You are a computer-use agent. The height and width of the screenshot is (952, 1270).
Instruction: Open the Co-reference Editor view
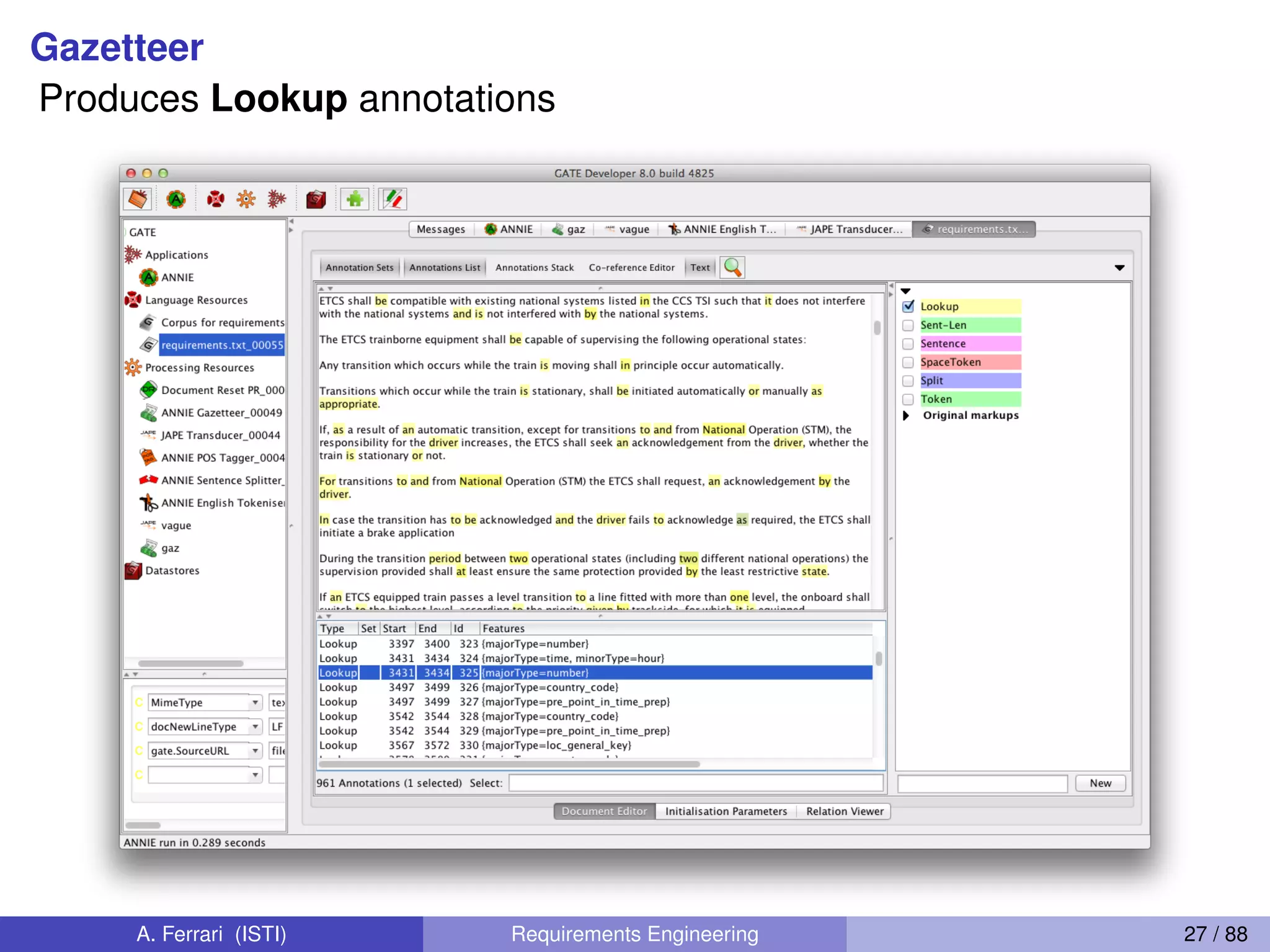(631, 267)
